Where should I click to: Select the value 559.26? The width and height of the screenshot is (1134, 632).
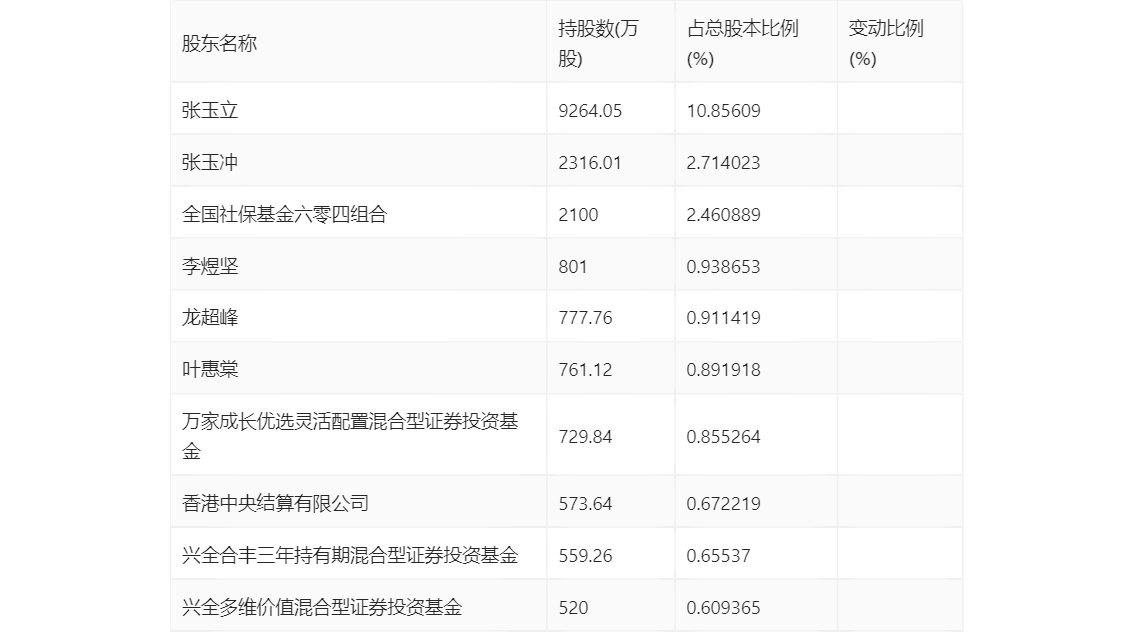pyautogui.click(x=585, y=555)
